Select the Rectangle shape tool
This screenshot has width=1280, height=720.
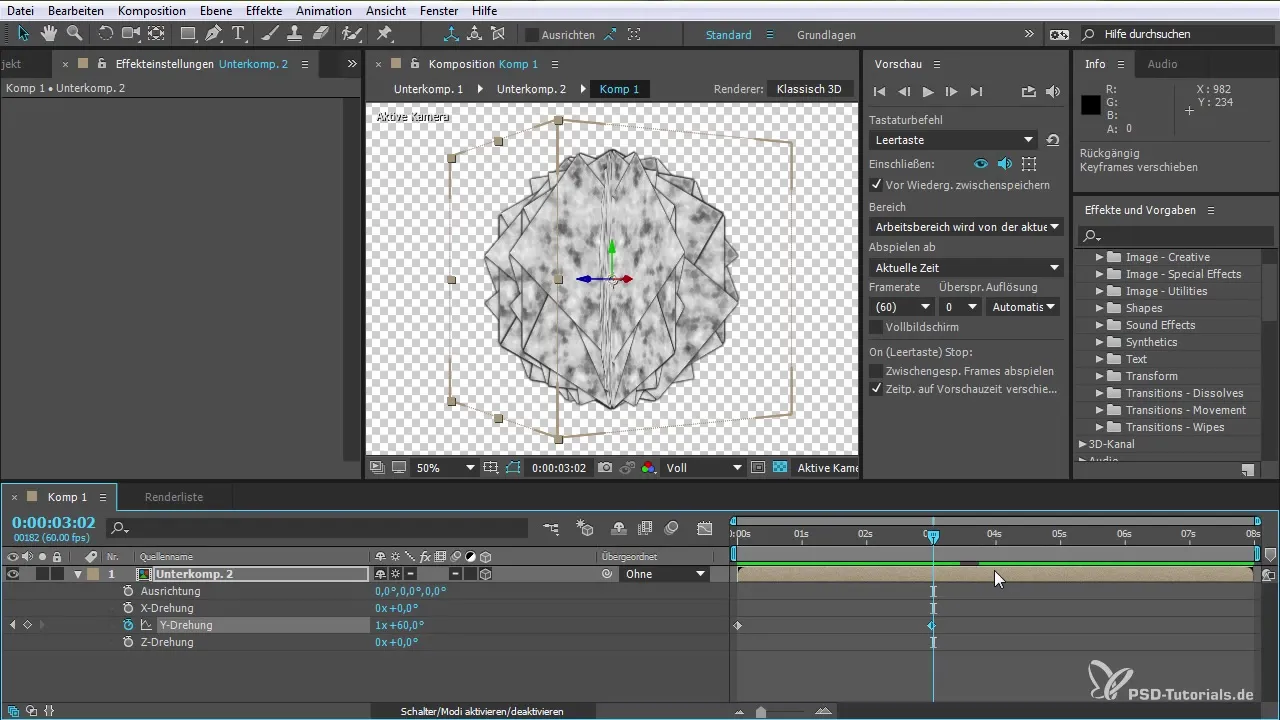pyautogui.click(x=188, y=34)
